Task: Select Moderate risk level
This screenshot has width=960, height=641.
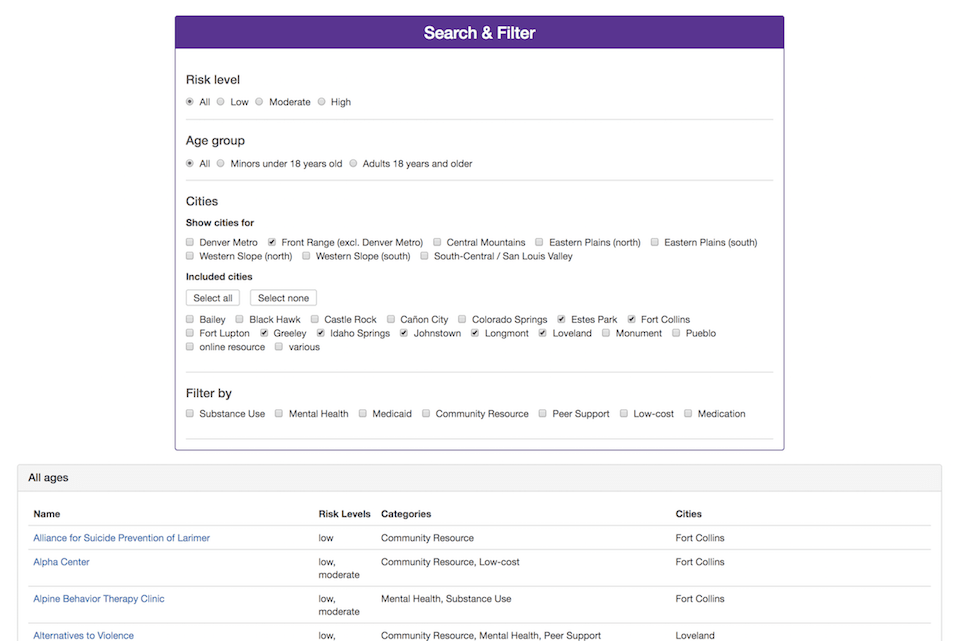Action: pyautogui.click(x=259, y=102)
